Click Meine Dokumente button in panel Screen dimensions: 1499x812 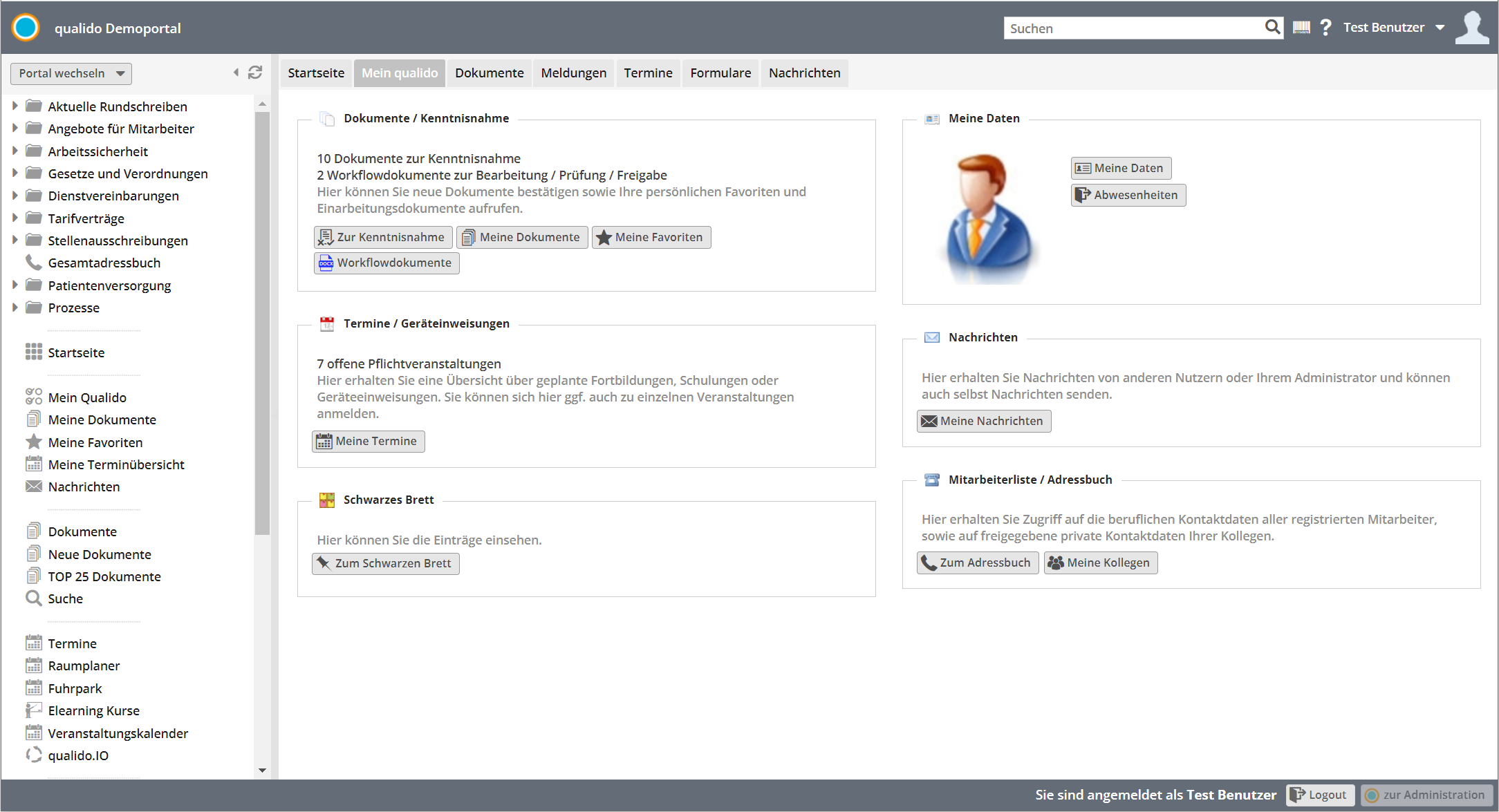[x=522, y=237]
